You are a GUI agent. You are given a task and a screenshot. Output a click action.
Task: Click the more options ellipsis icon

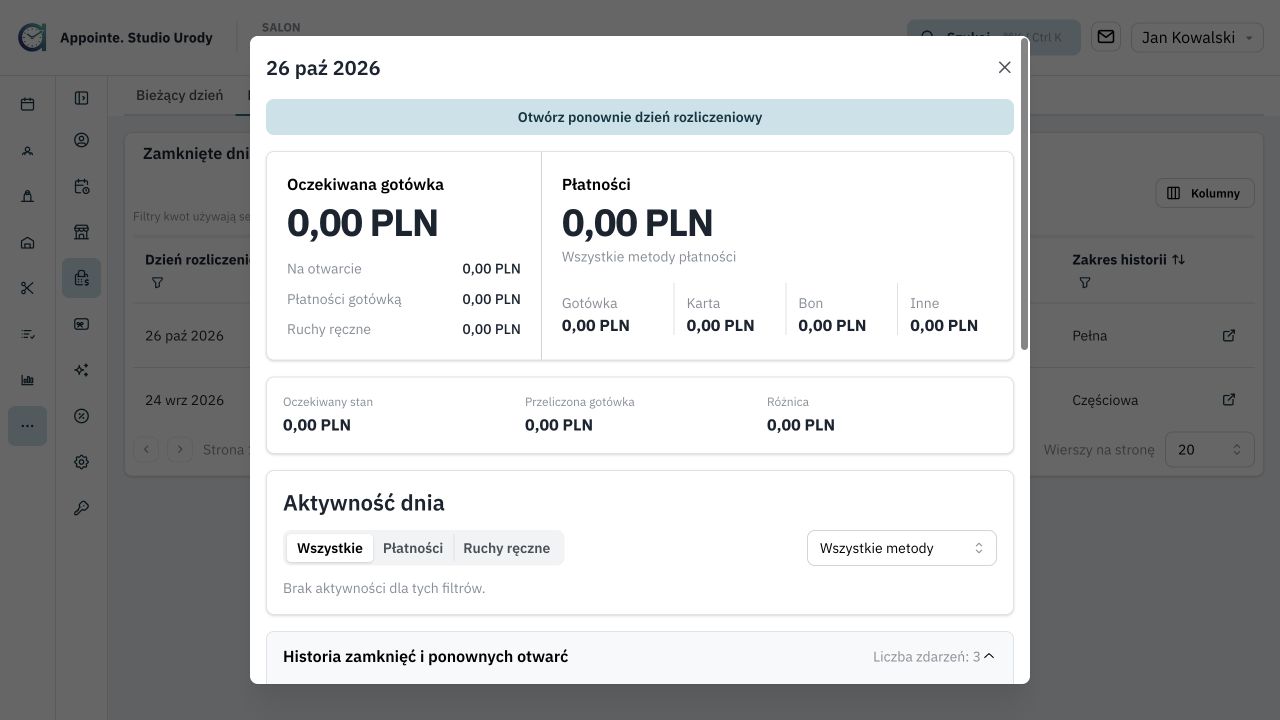pos(27,426)
